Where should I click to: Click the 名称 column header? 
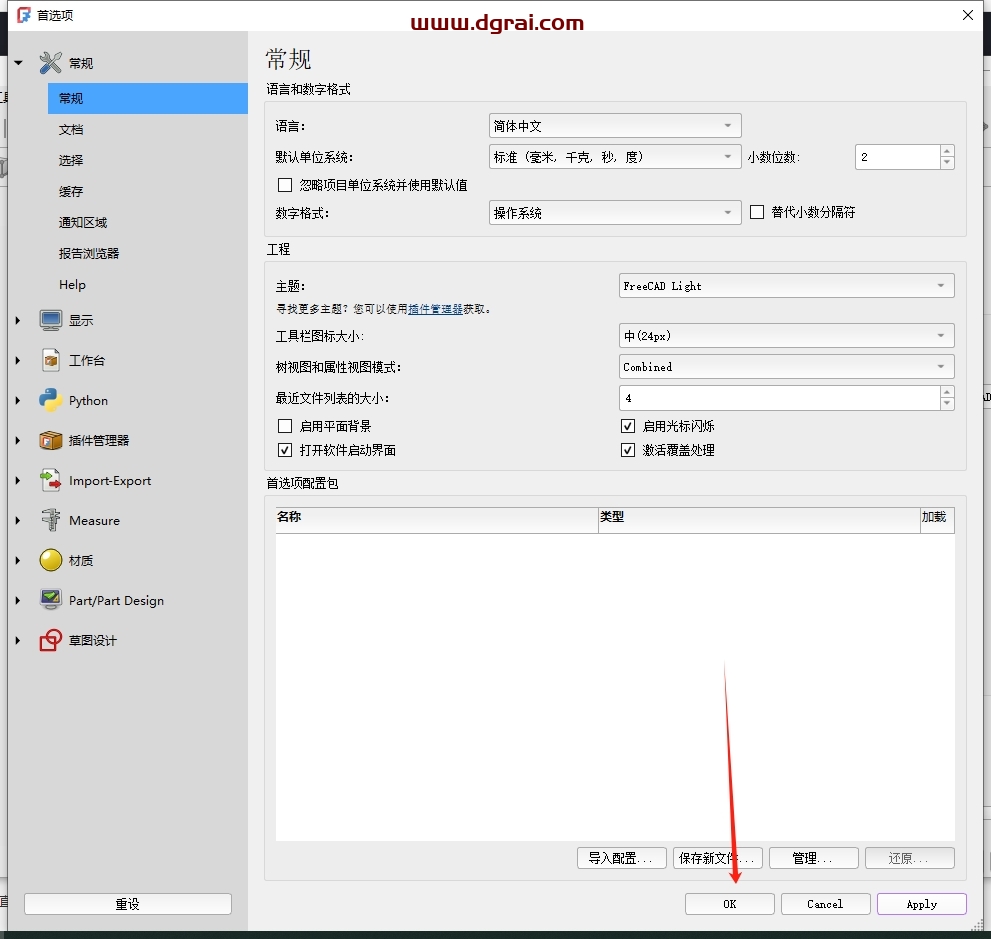coord(437,519)
